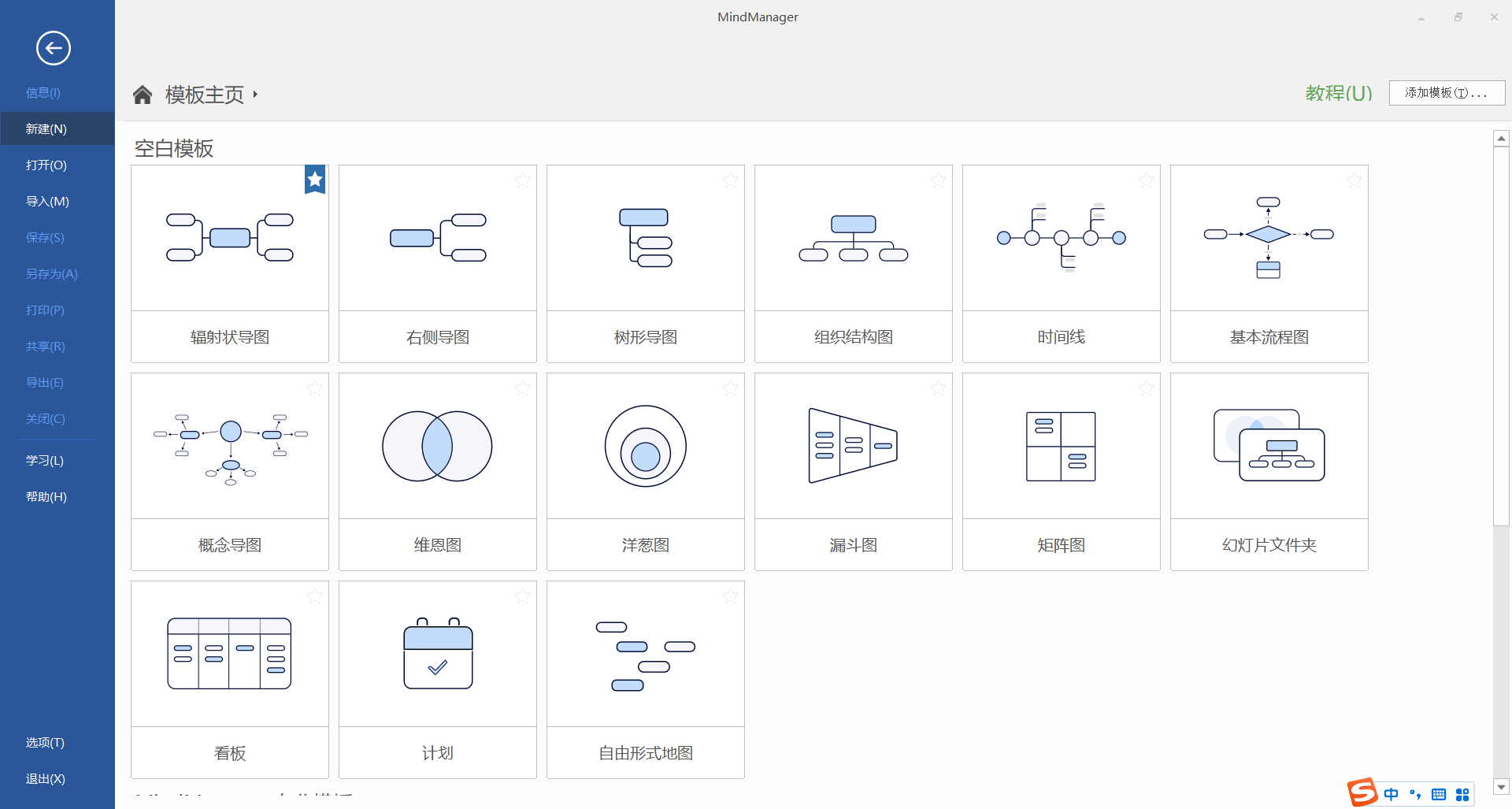Choose the 矩阵图 template icon
The image size is (1512, 809).
[x=1061, y=447]
